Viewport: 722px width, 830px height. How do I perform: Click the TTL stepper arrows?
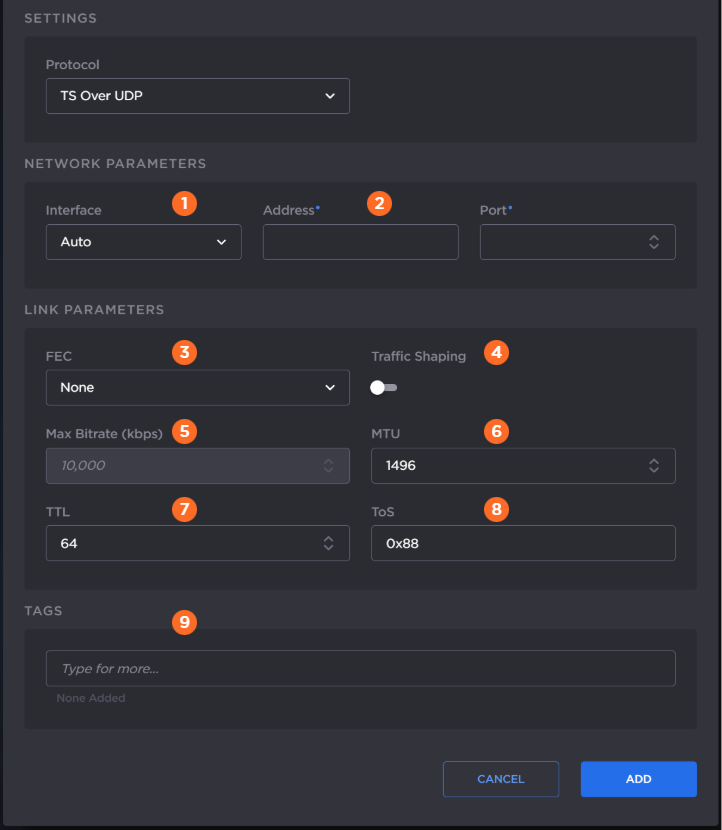[x=328, y=543]
